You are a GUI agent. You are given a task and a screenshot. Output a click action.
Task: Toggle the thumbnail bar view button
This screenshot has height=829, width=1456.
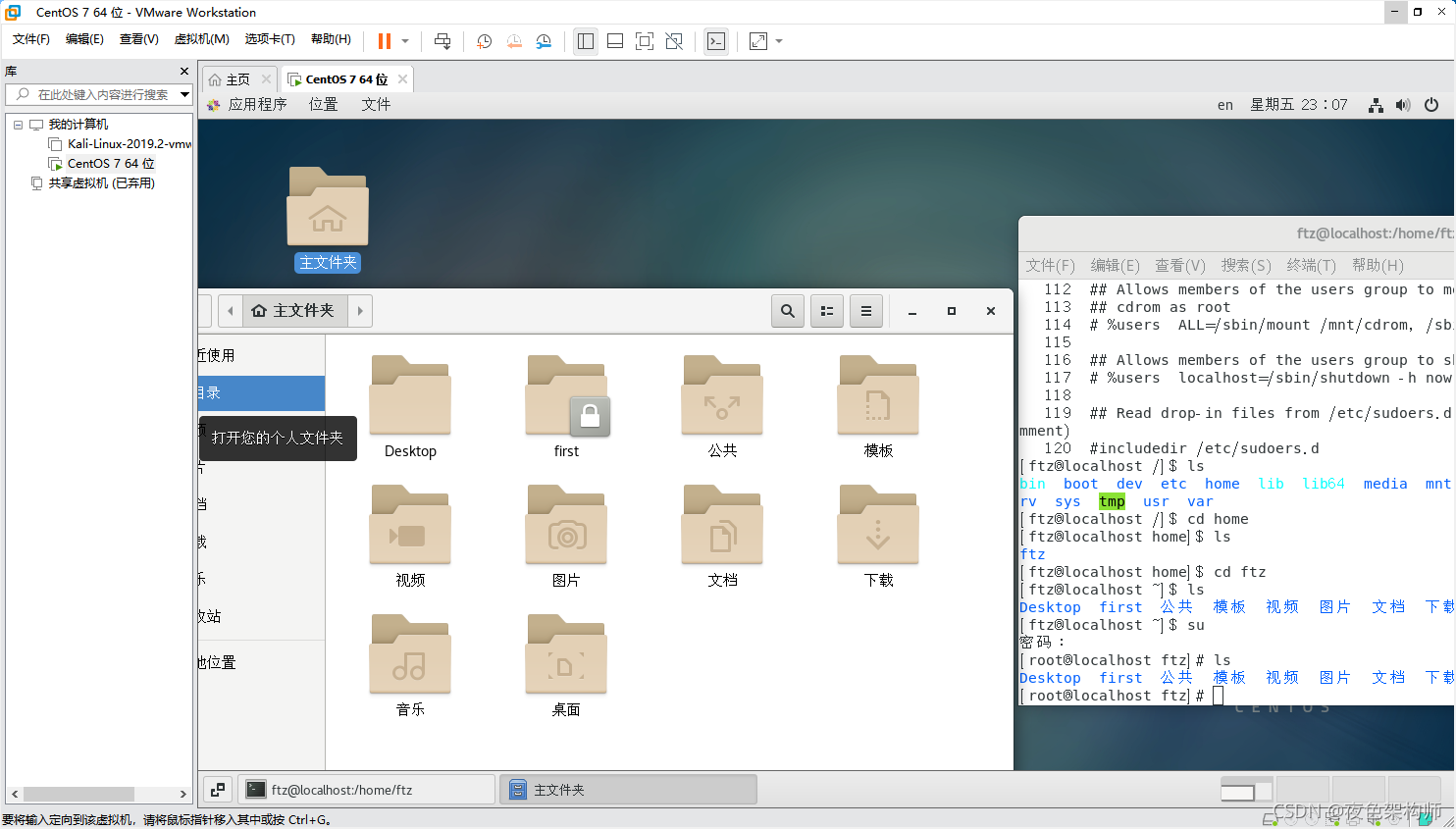(615, 41)
